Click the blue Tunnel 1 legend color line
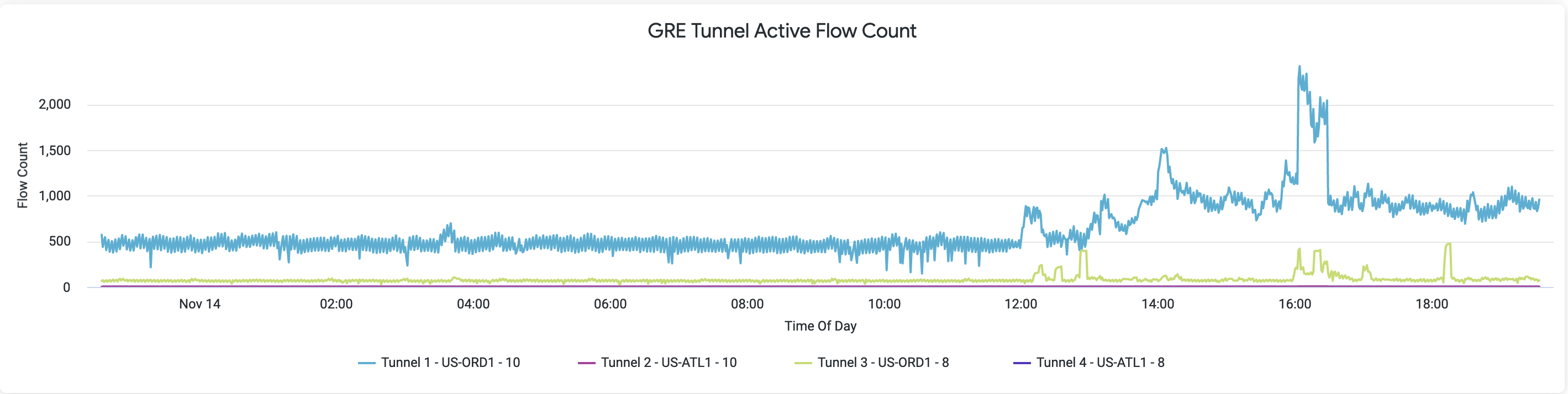 pyautogui.click(x=366, y=363)
